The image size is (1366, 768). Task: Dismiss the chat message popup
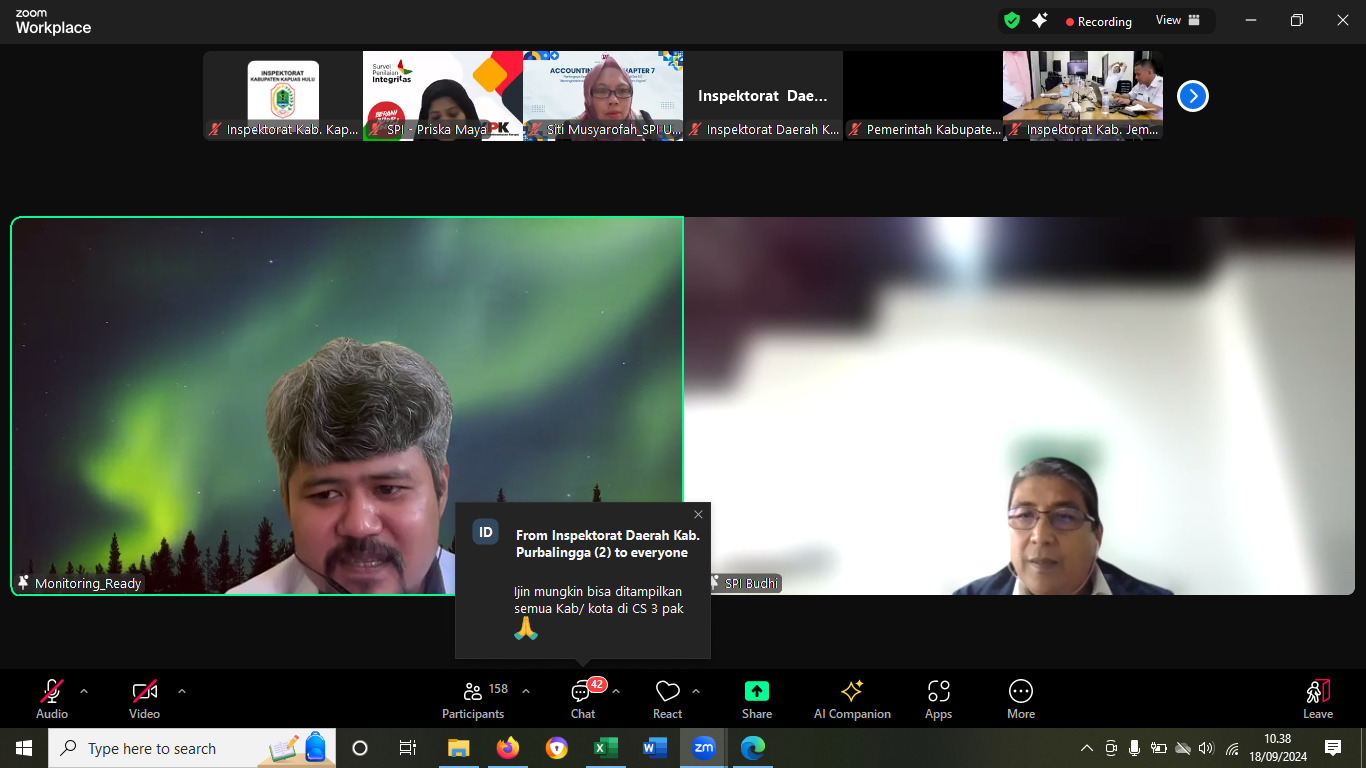pyautogui.click(x=698, y=515)
